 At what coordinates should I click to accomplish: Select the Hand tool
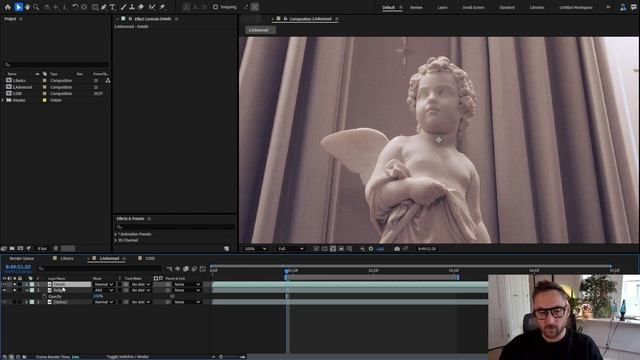point(27,7)
